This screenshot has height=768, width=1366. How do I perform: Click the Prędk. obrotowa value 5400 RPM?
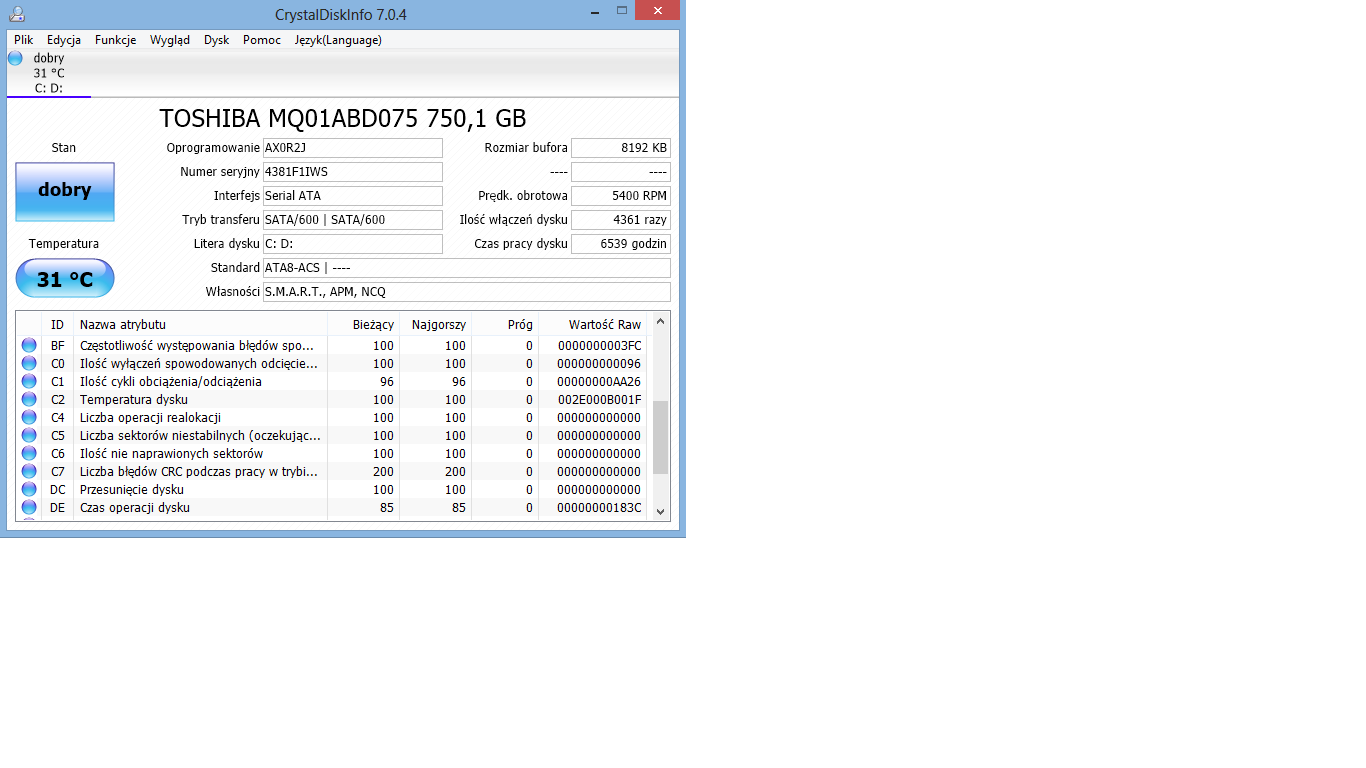point(621,196)
